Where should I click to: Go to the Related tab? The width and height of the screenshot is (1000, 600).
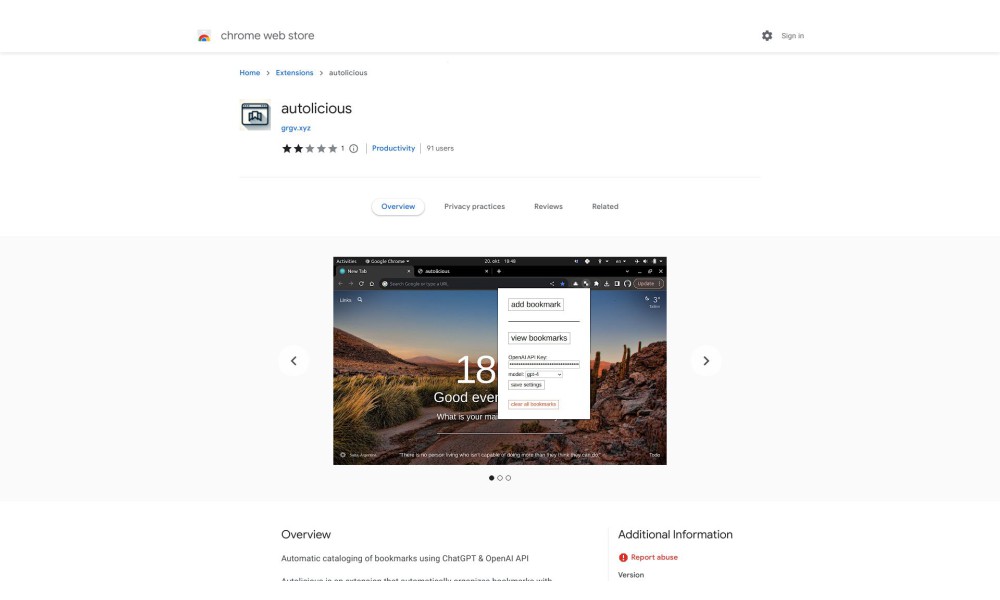coord(605,207)
